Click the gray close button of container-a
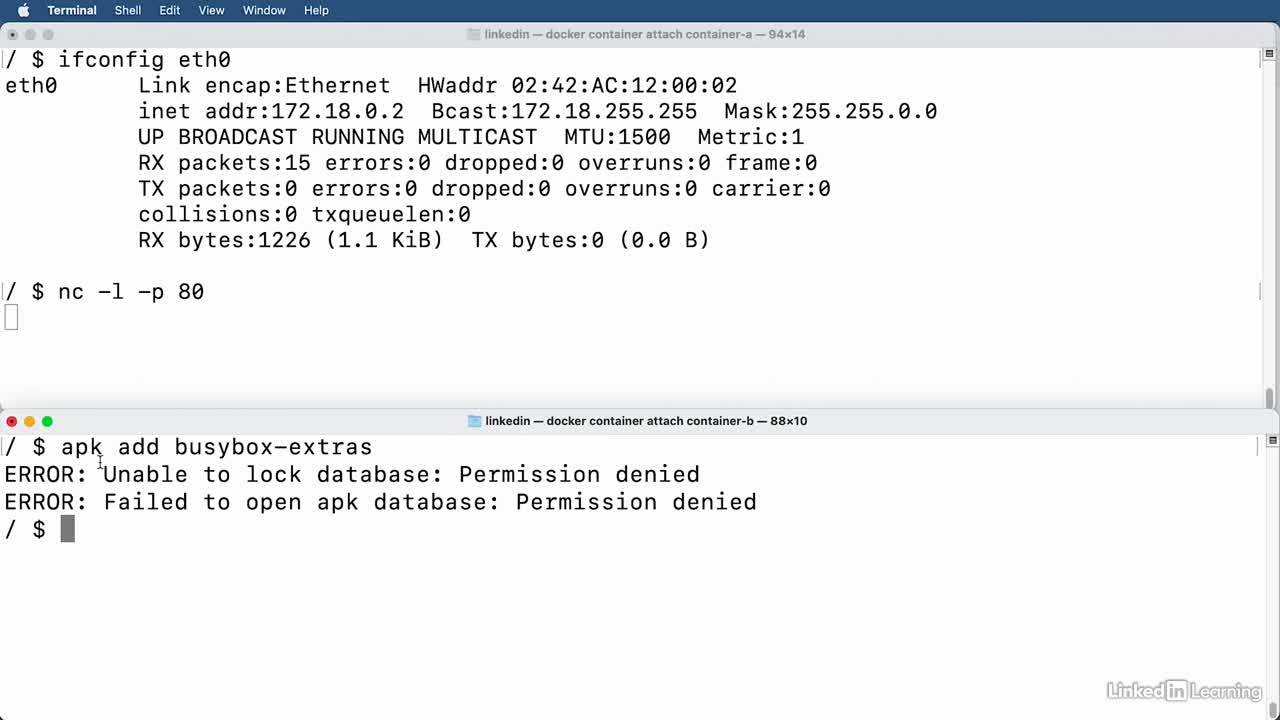The width and height of the screenshot is (1280, 720). (12, 34)
